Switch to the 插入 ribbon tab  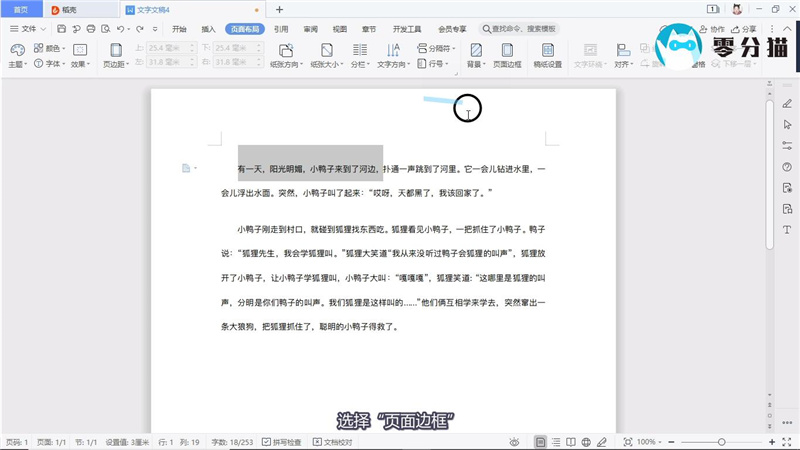click(208, 29)
